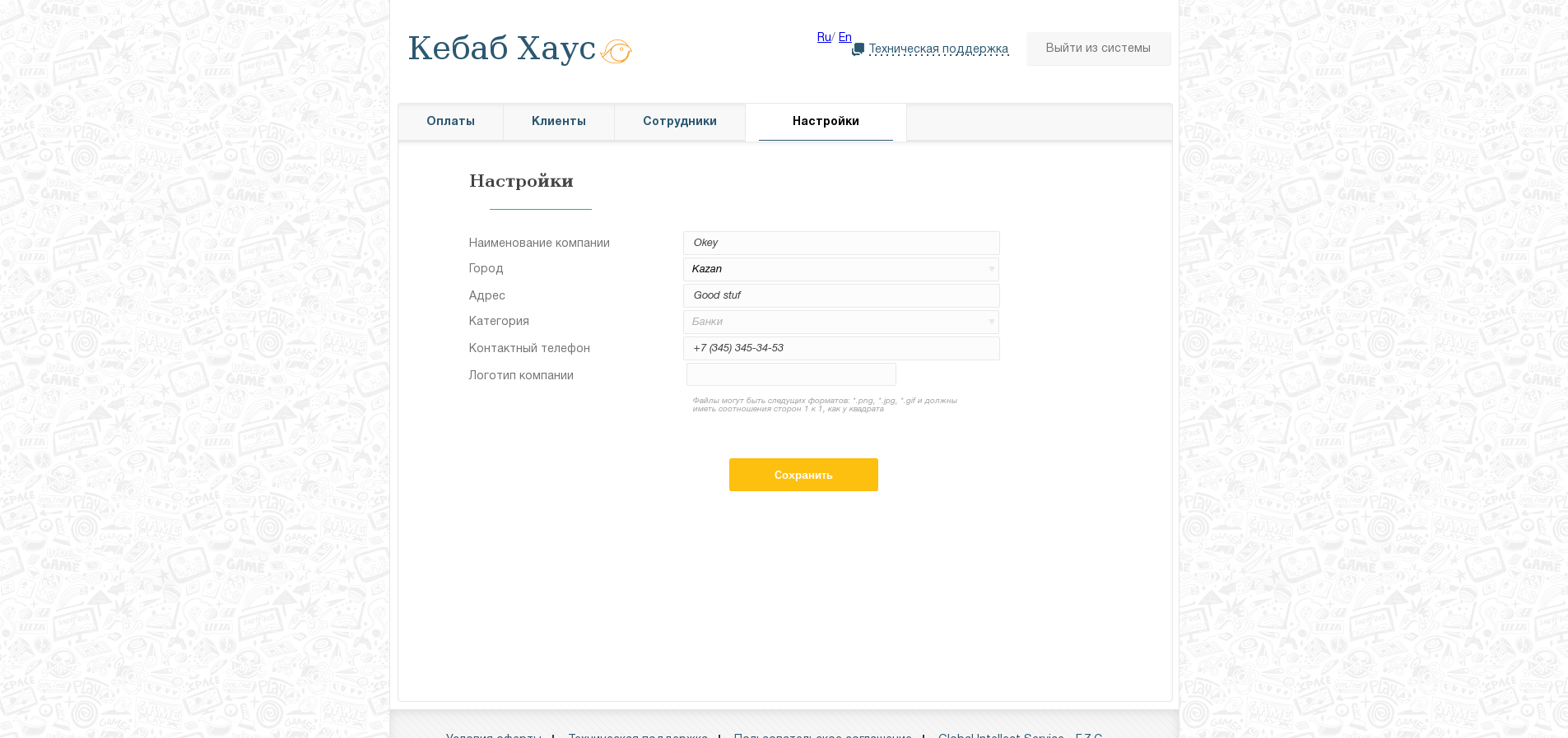Image resolution: width=1568 pixels, height=738 pixels.
Task: Click the Город label
Action: click(486, 268)
